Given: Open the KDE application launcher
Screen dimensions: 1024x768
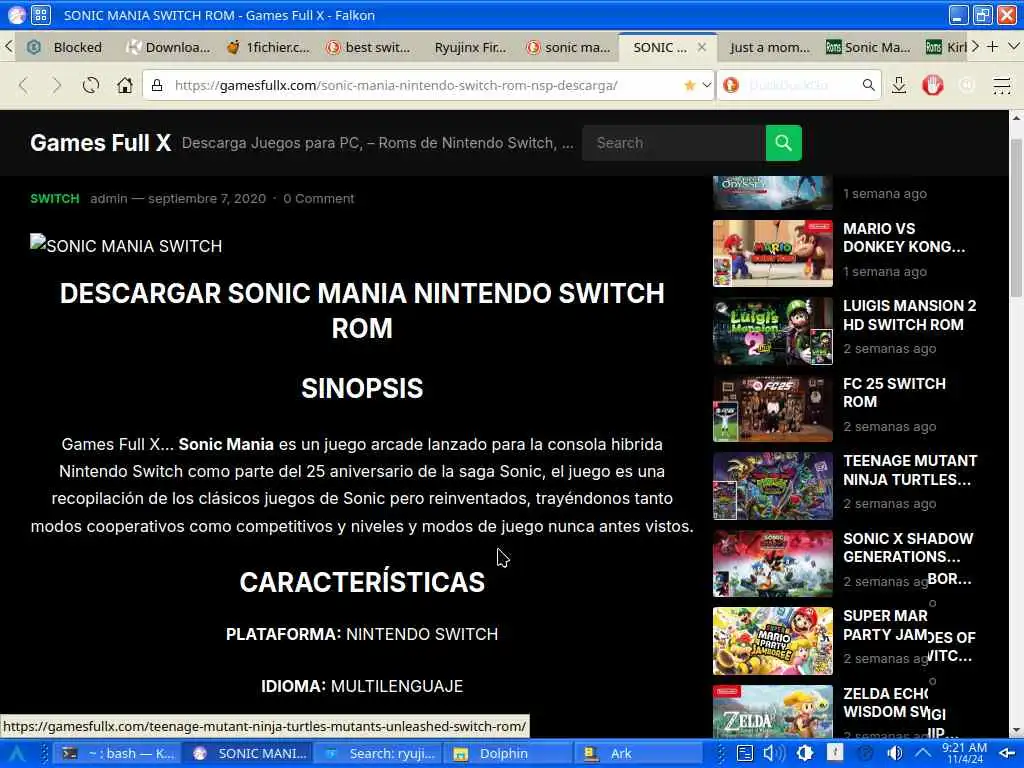Looking at the screenshot, I should 16,754.
